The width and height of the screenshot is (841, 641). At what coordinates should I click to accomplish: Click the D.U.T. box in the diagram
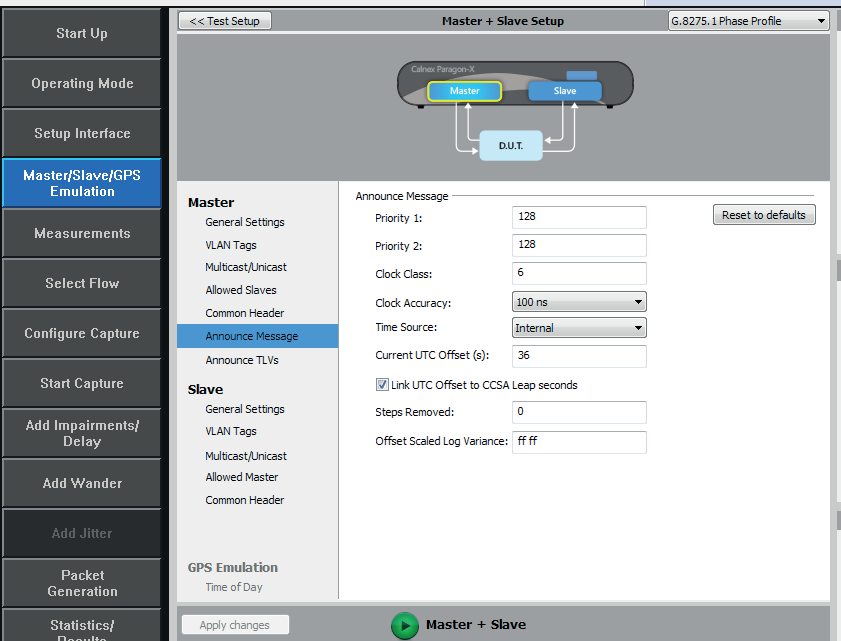click(510, 146)
